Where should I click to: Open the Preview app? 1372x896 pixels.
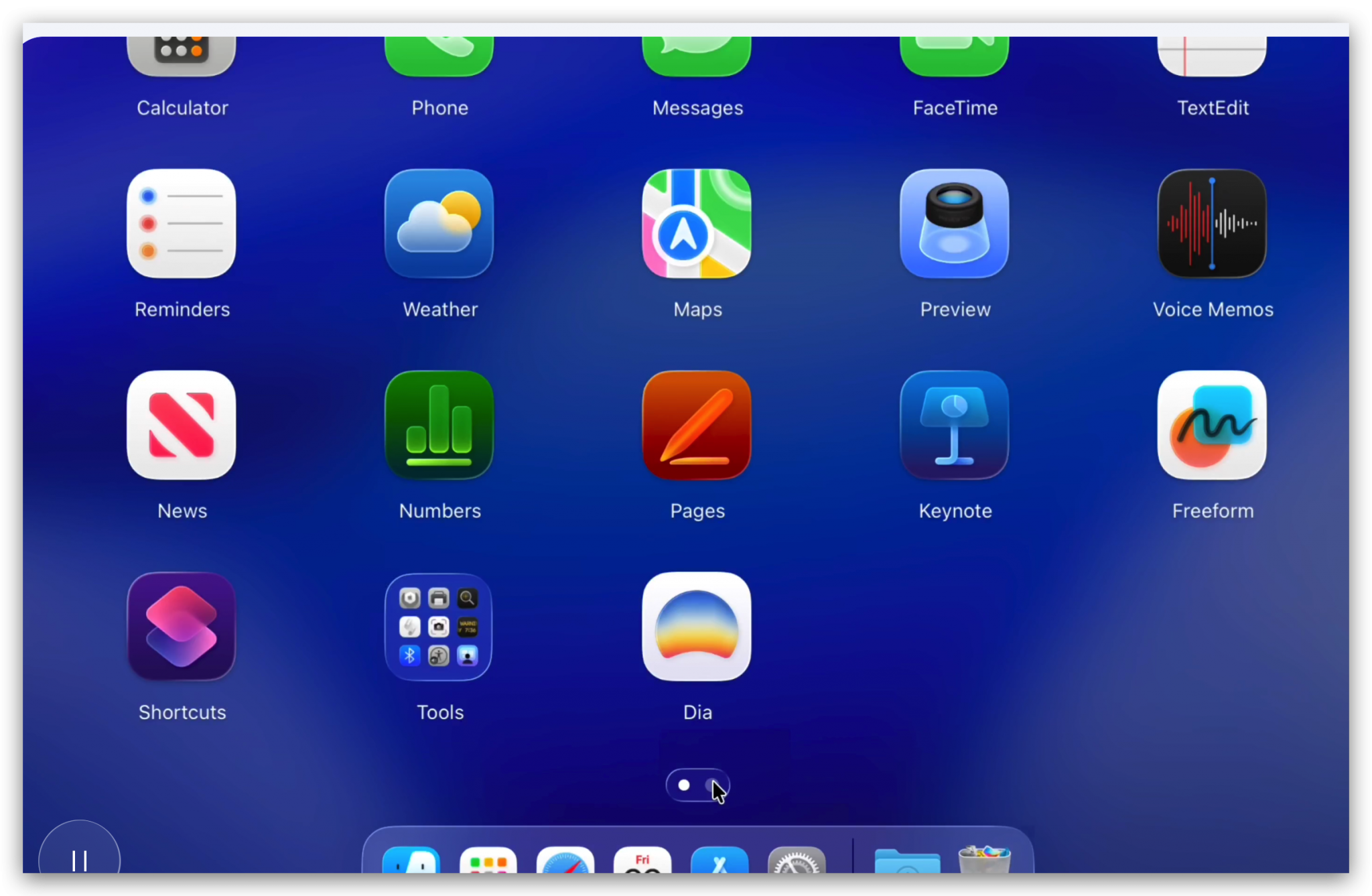[x=955, y=223]
